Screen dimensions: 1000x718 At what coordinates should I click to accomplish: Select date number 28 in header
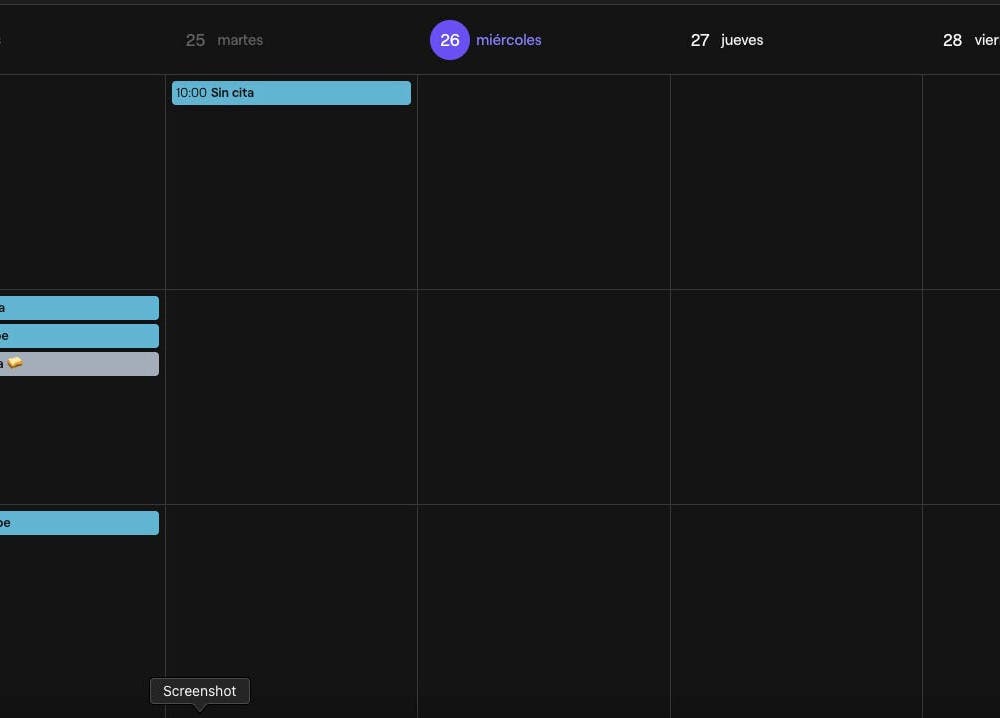[x=952, y=40]
